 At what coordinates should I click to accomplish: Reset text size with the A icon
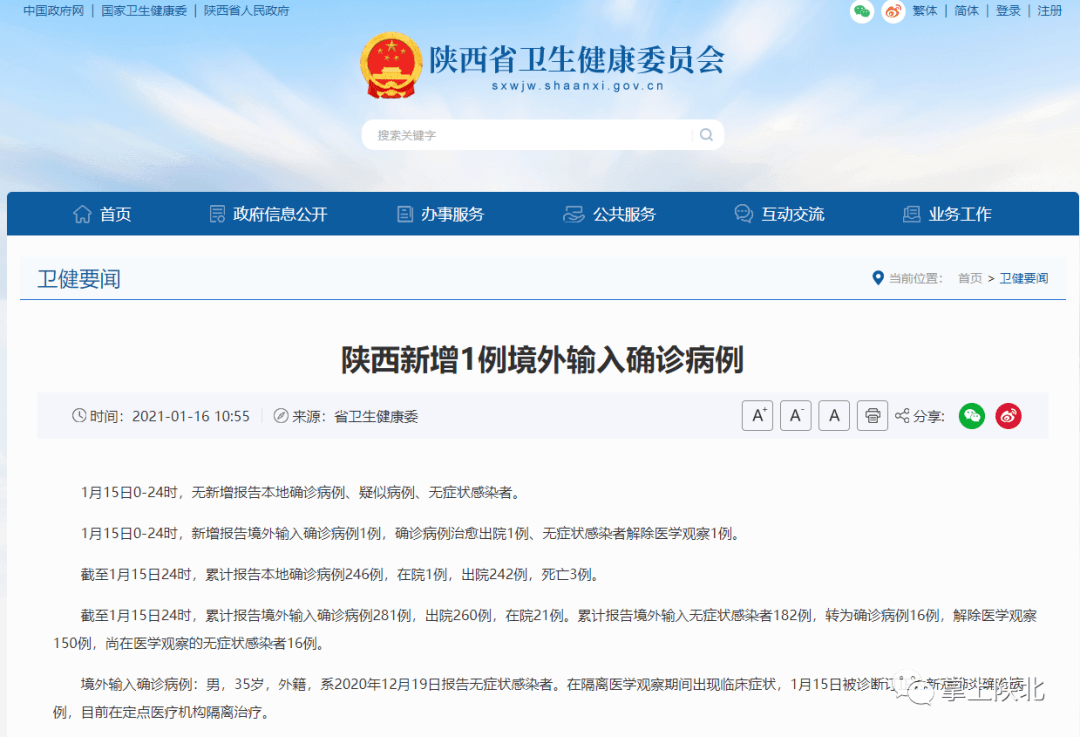pos(833,415)
